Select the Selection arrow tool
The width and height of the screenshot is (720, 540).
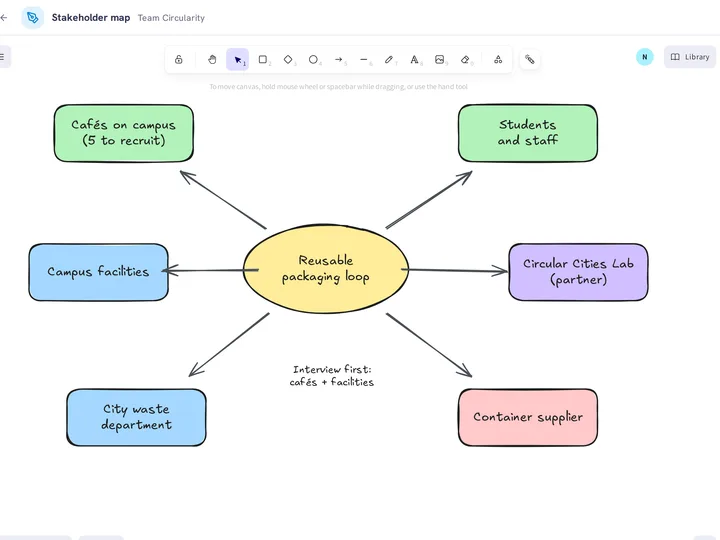tap(237, 59)
